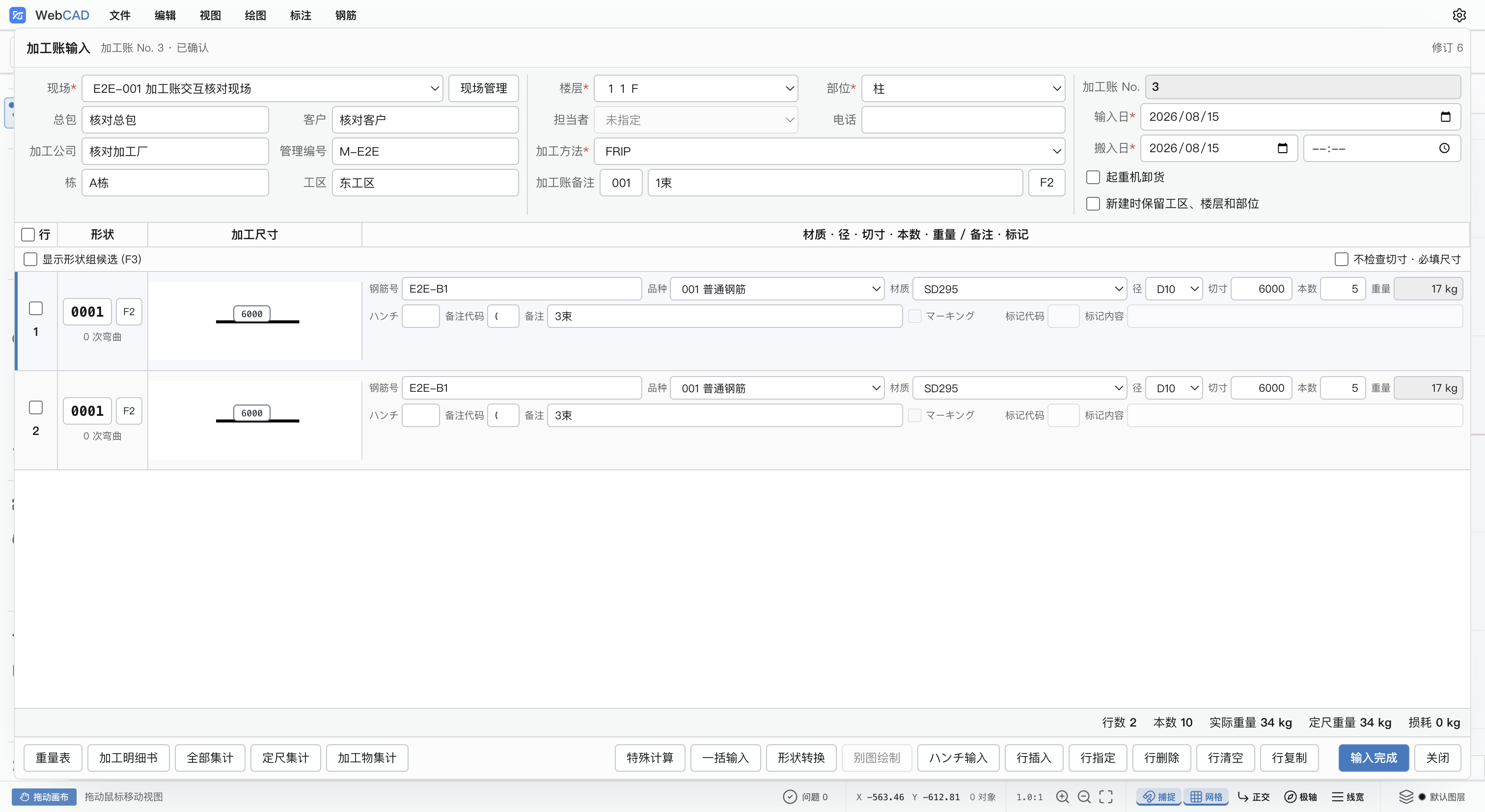Click row 2 rebar shape thumbnail

pos(255,420)
